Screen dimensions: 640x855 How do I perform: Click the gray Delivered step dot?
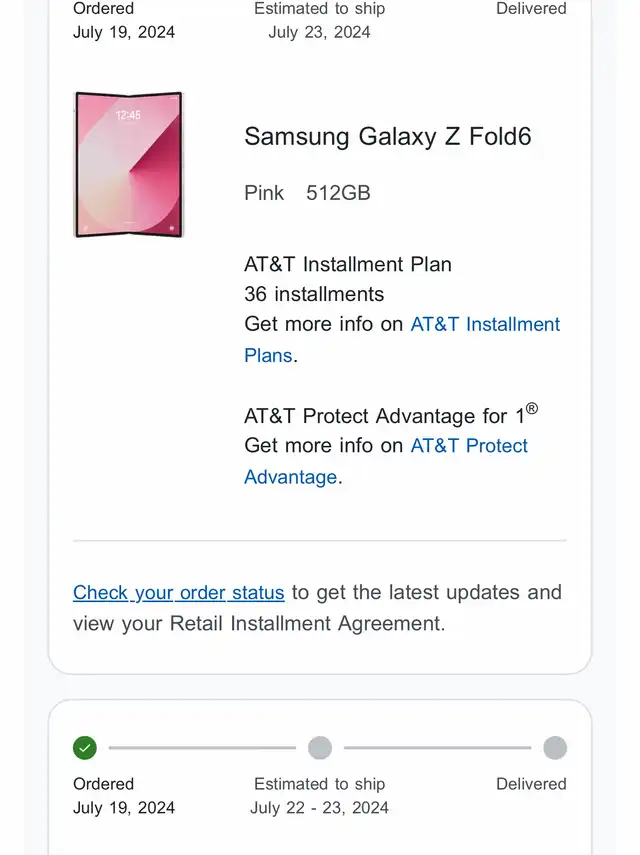click(555, 747)
